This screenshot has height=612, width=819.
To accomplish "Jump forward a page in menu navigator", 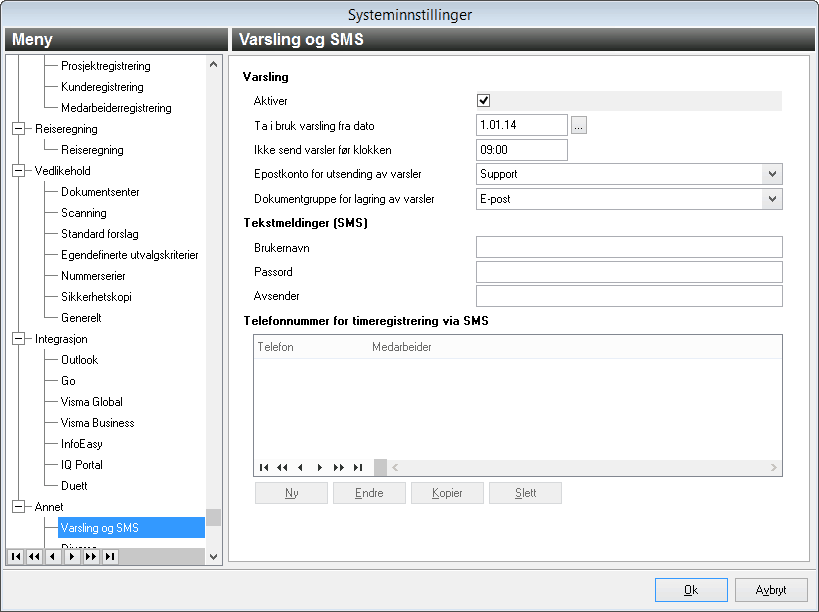I will click(91, 557).
